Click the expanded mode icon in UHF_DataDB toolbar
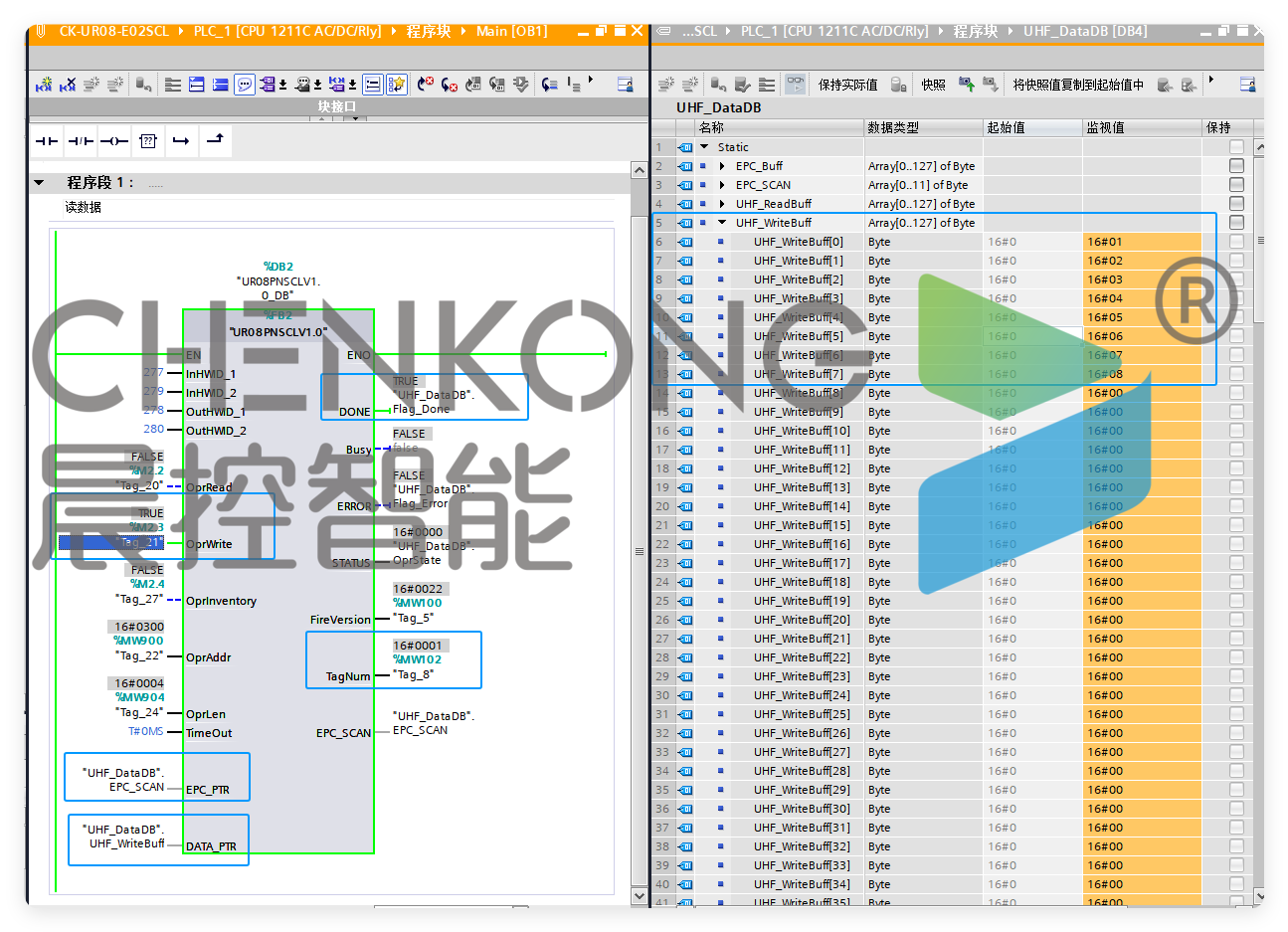The image size is (1288, 932). click(767, 85)
